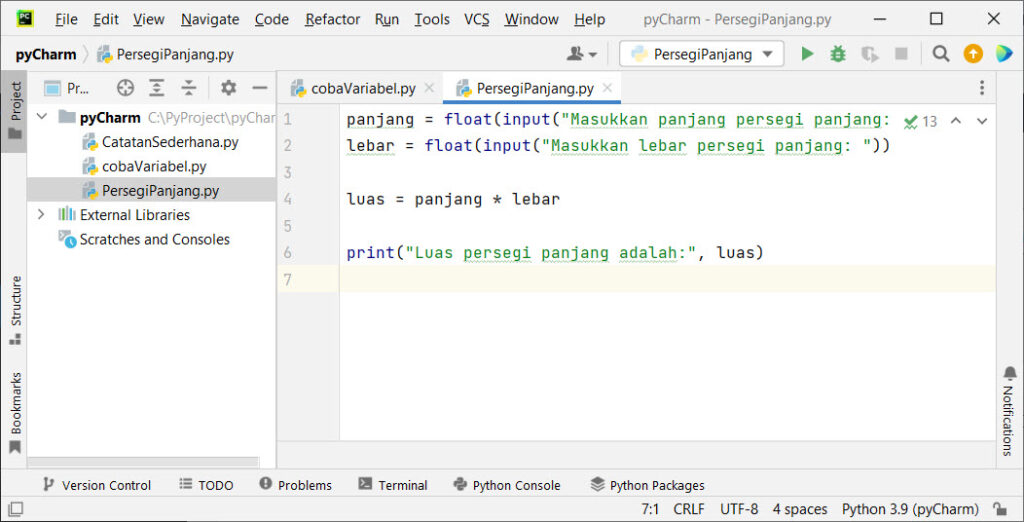Open the Run menu

pos(387,20)
